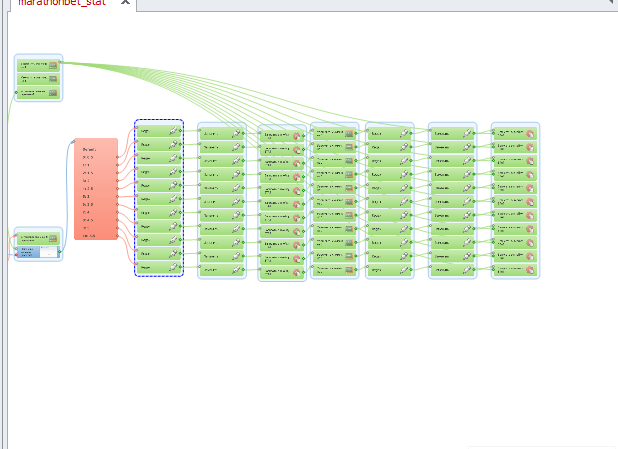
Task: Click red action icon of second block in last column
Action: [530, 147]
